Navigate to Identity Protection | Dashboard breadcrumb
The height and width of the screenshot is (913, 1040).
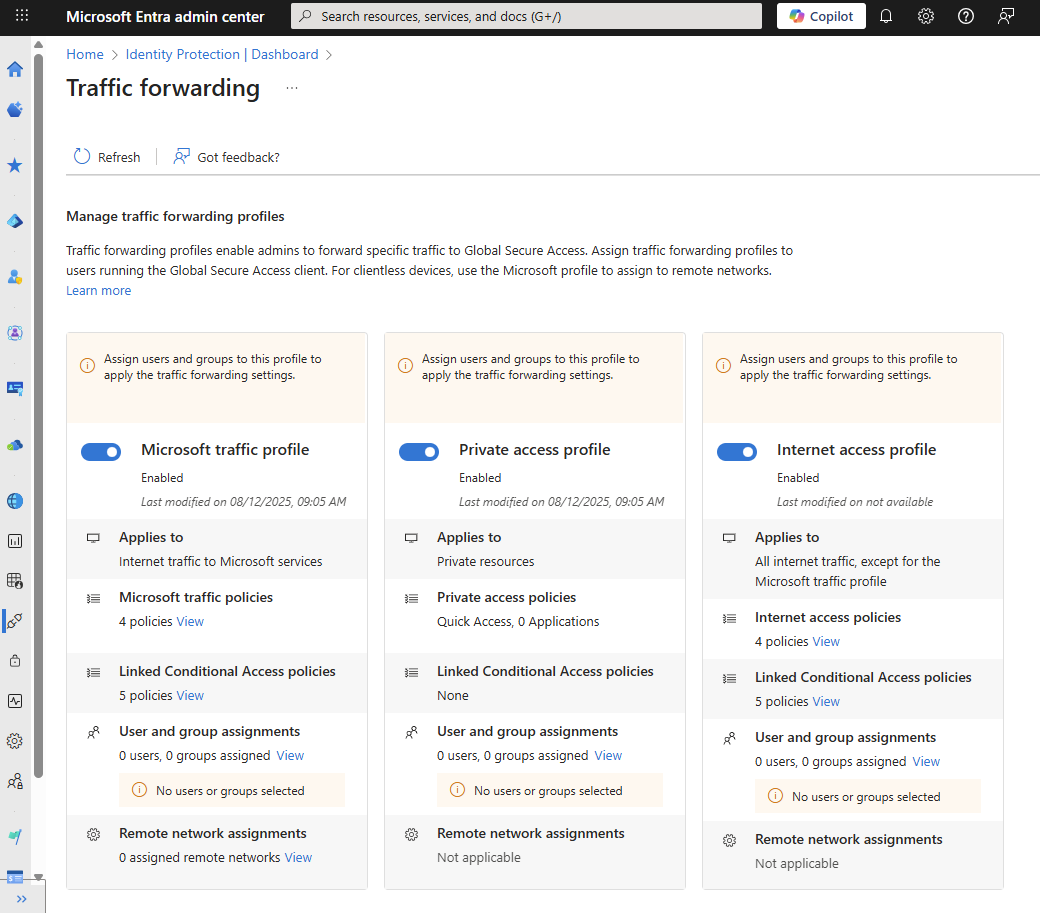(x=222, y=54)
